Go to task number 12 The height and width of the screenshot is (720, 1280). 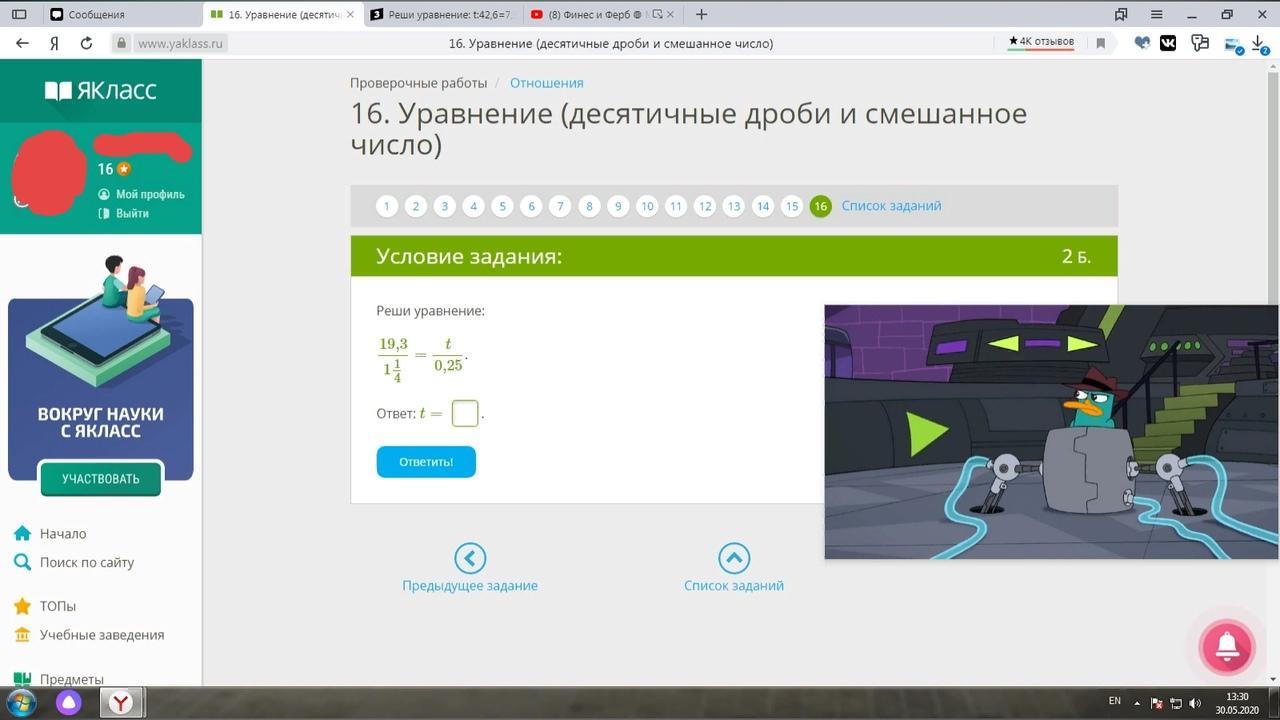(705, 206)
